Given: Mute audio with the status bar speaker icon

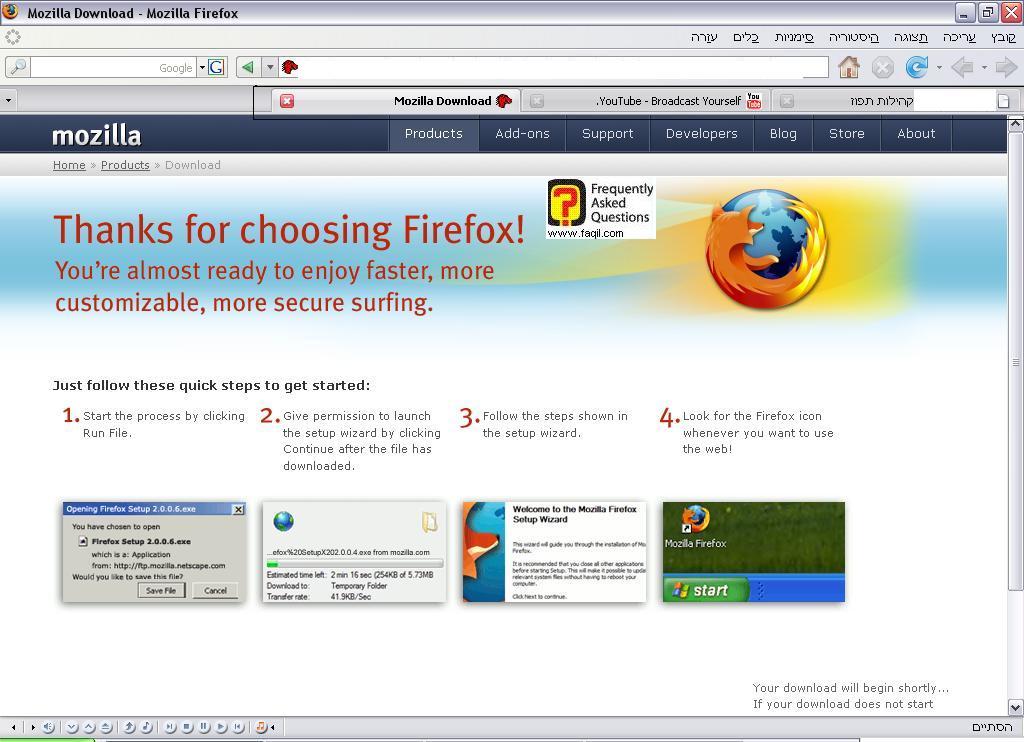Looking at the screenshot, I should tap(48, 727).
